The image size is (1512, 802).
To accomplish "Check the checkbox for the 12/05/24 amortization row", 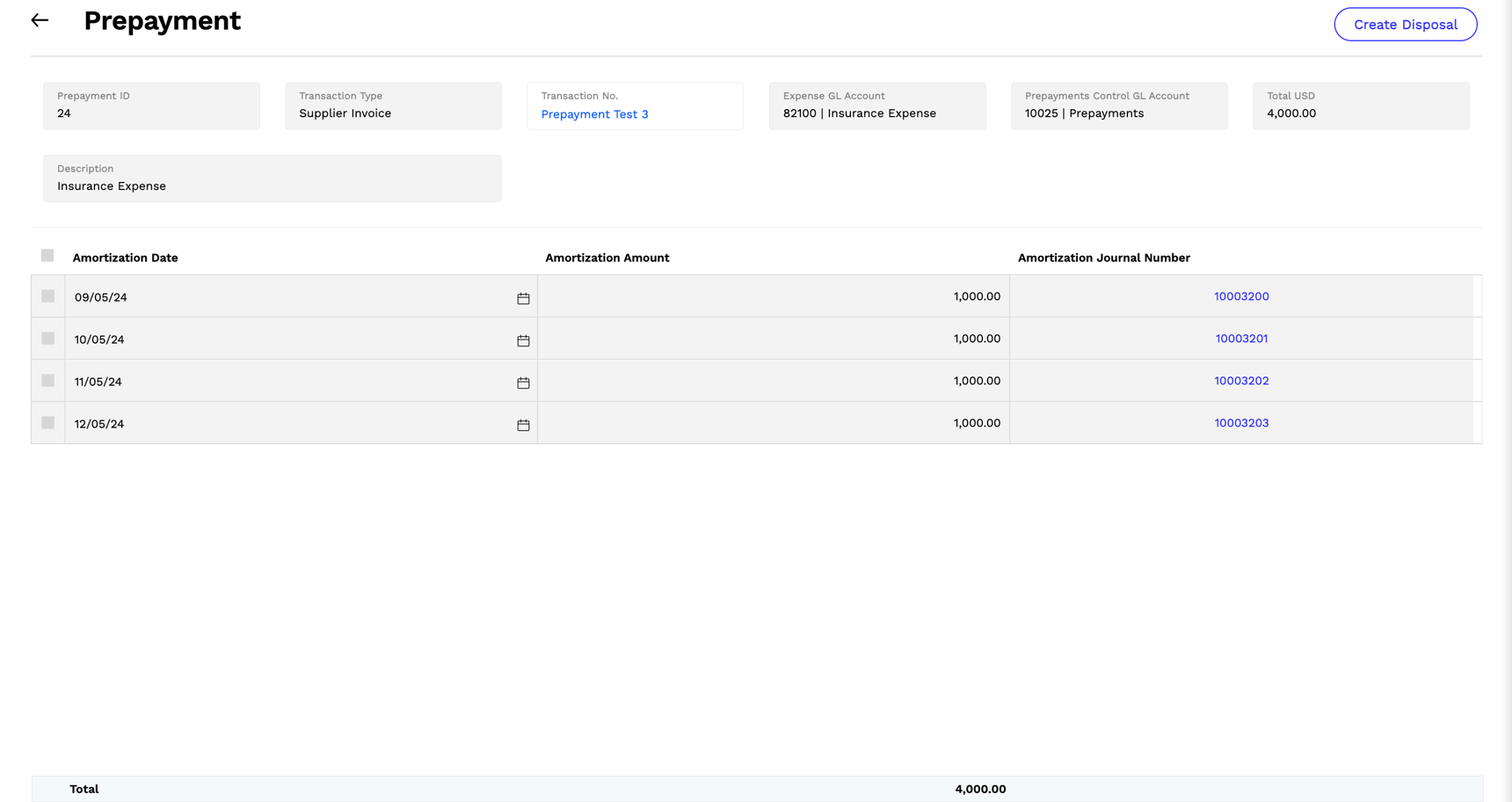I will (47, 422).
